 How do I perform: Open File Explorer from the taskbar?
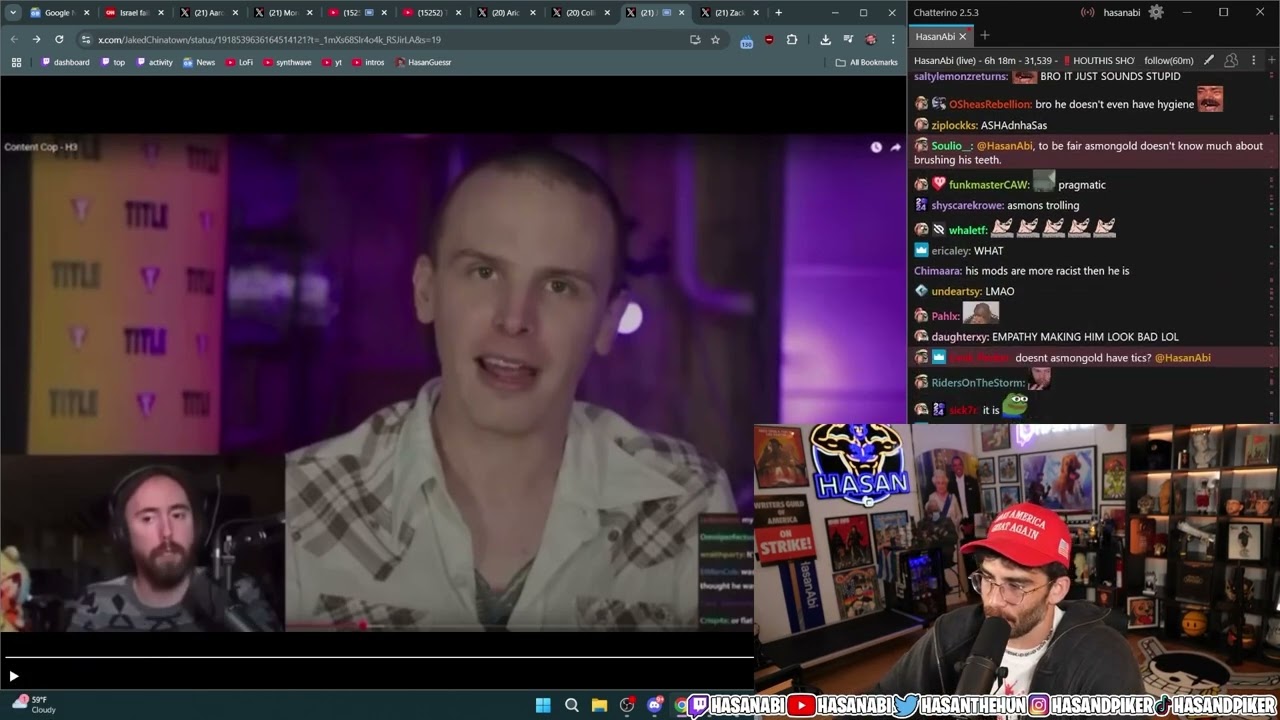click(599, 705)
